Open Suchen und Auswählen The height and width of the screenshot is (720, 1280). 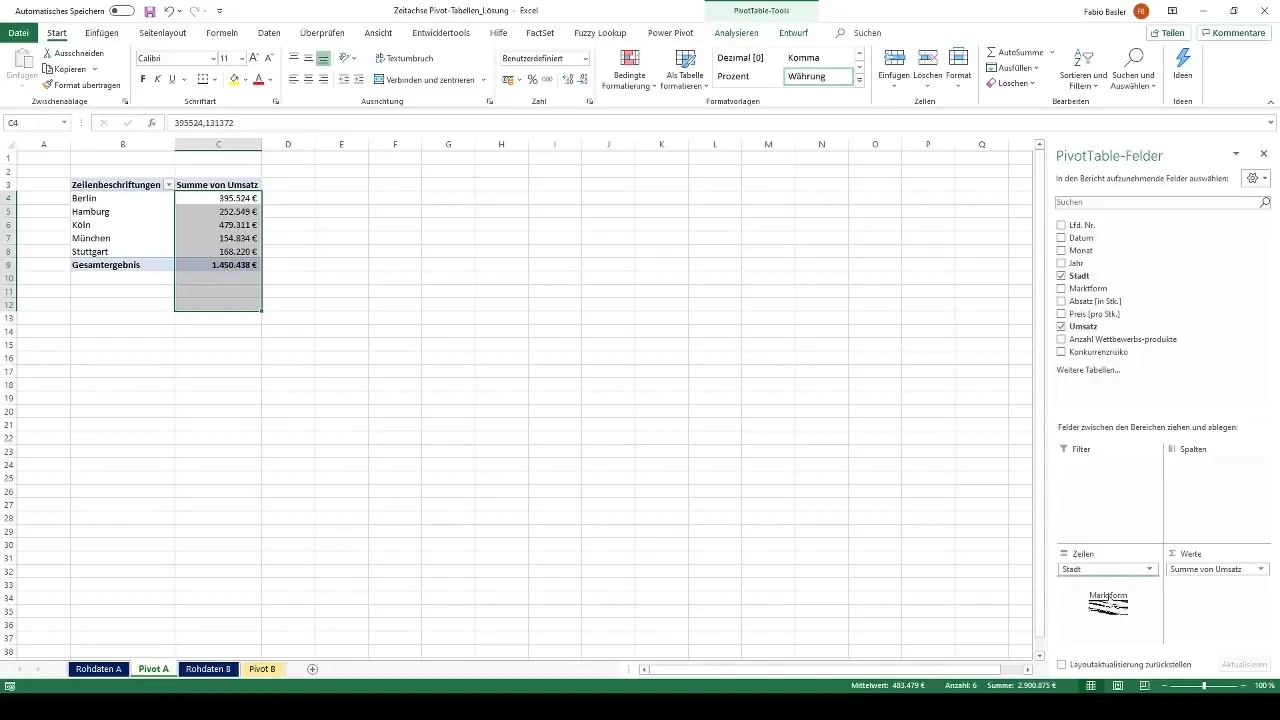[1133, 68]
